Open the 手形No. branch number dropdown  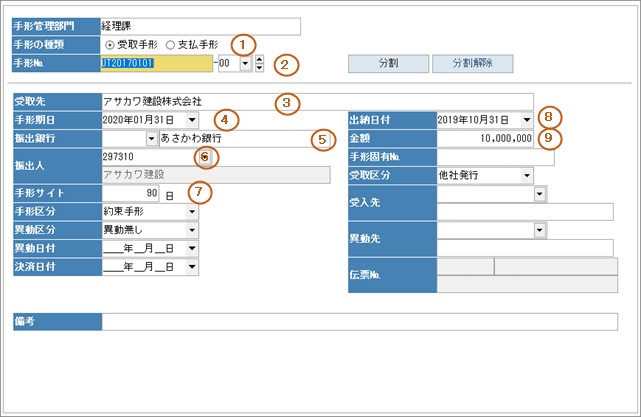246,64
